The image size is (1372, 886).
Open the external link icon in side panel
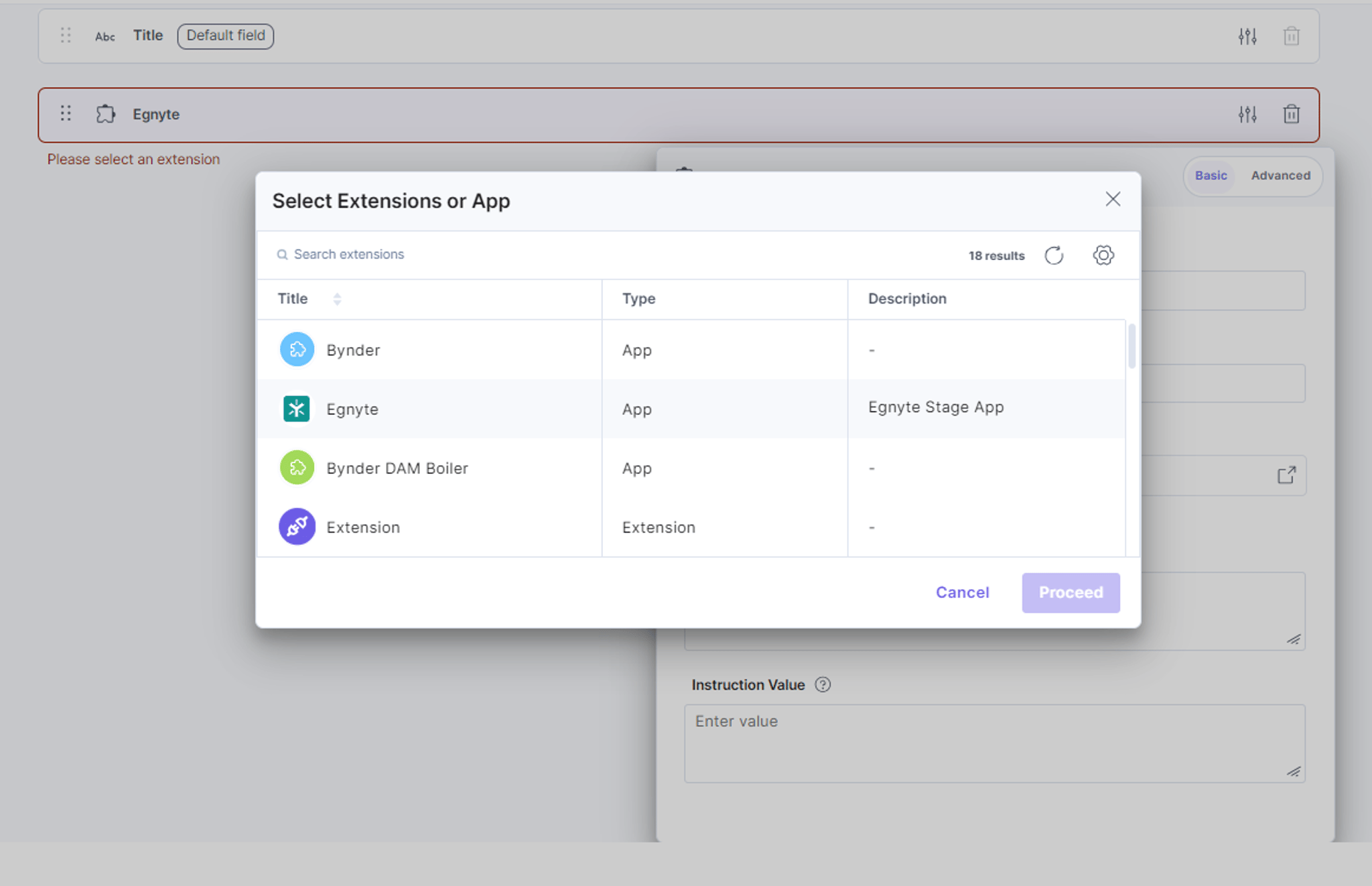[1286, 475]
